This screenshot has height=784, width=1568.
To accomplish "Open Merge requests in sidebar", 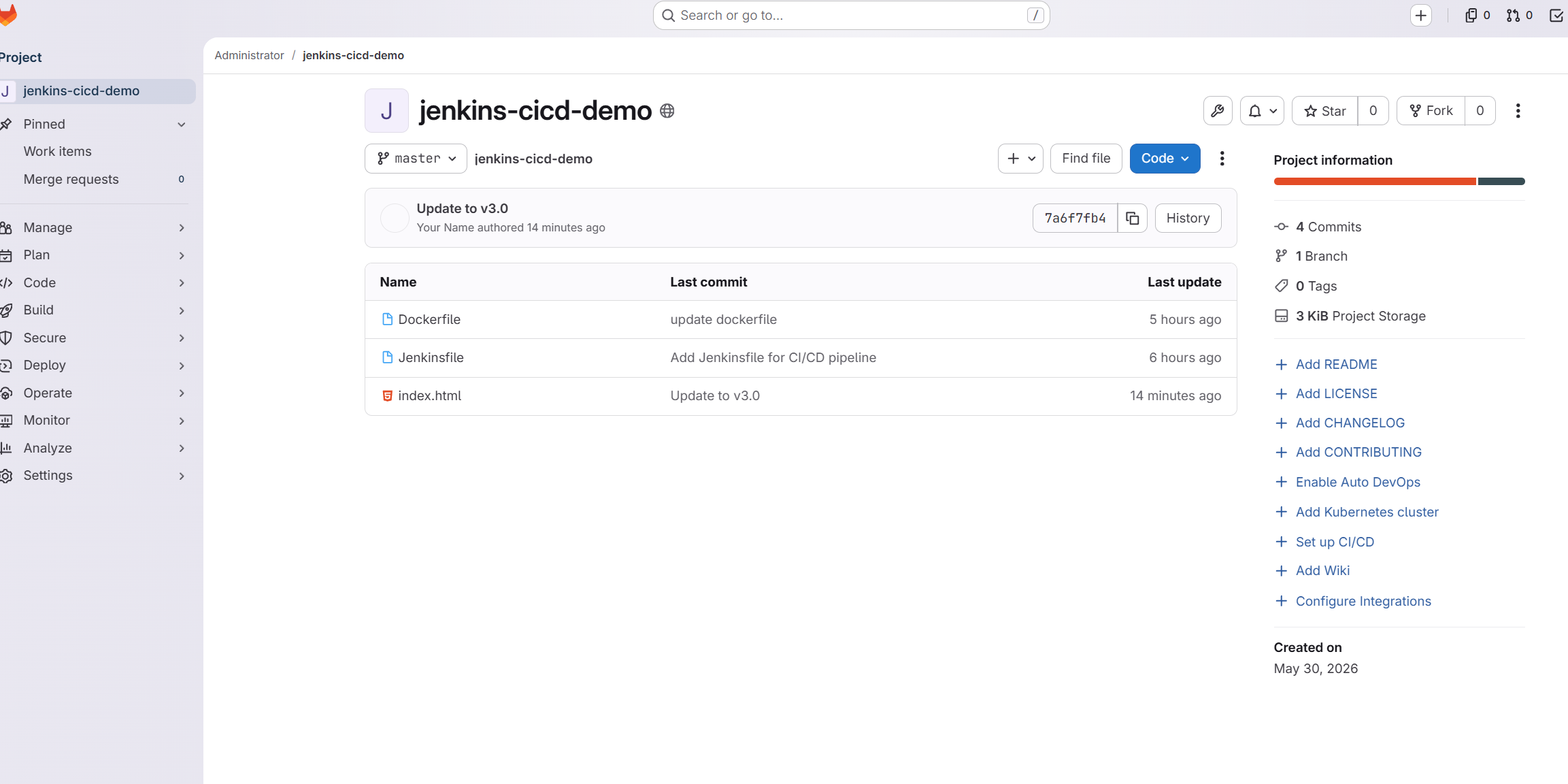I will (x=94, y=179).
